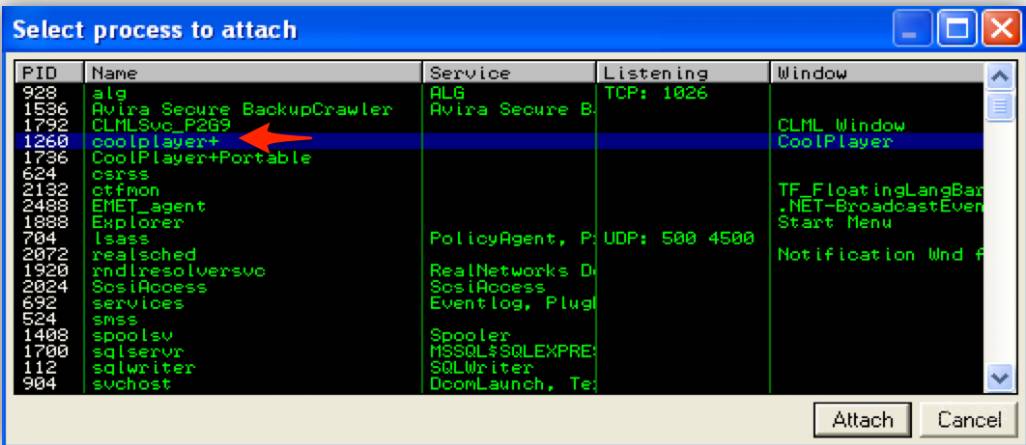
Task: Click the vertical scrollbar thumb
Action: (999, 107)
